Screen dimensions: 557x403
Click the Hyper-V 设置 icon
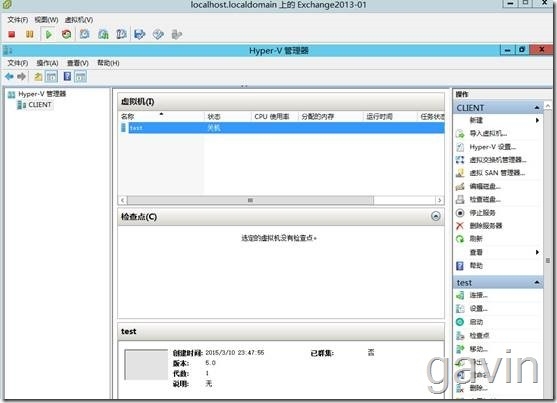coord(460,147)
